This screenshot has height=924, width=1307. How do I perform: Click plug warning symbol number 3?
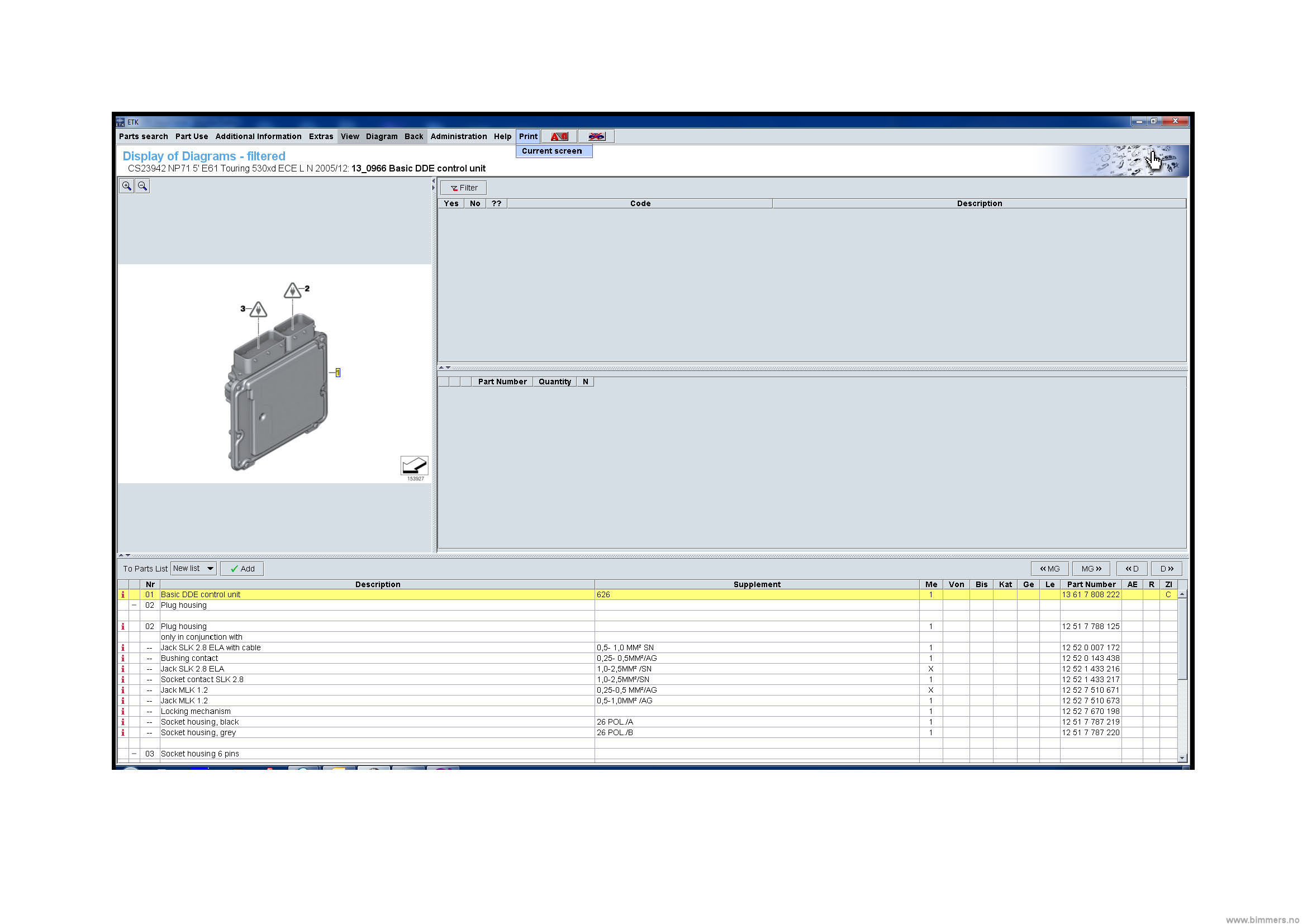coord(259,309)
